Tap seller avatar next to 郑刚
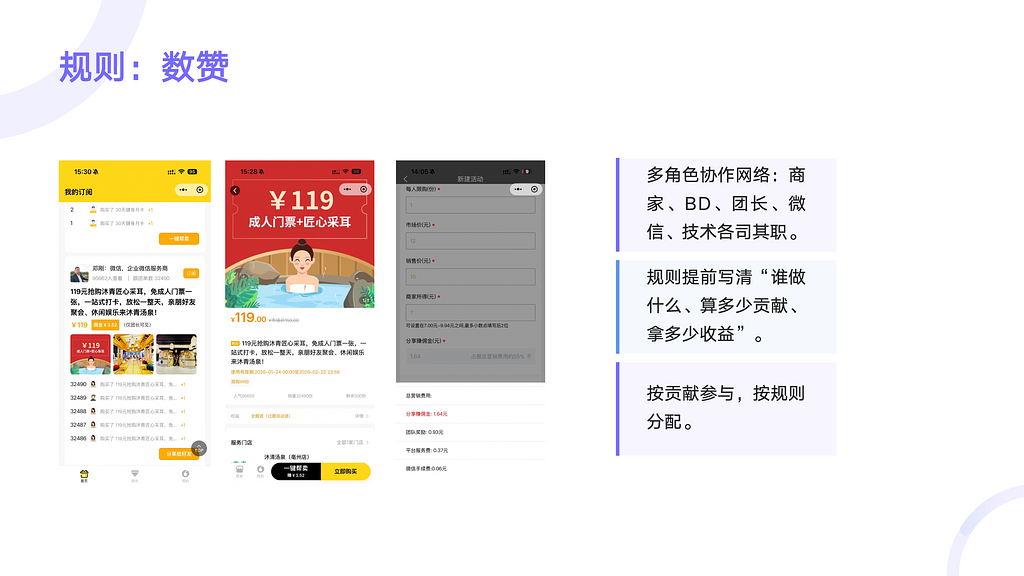This screenshot has height=576, width=1024. coord(78,273)
